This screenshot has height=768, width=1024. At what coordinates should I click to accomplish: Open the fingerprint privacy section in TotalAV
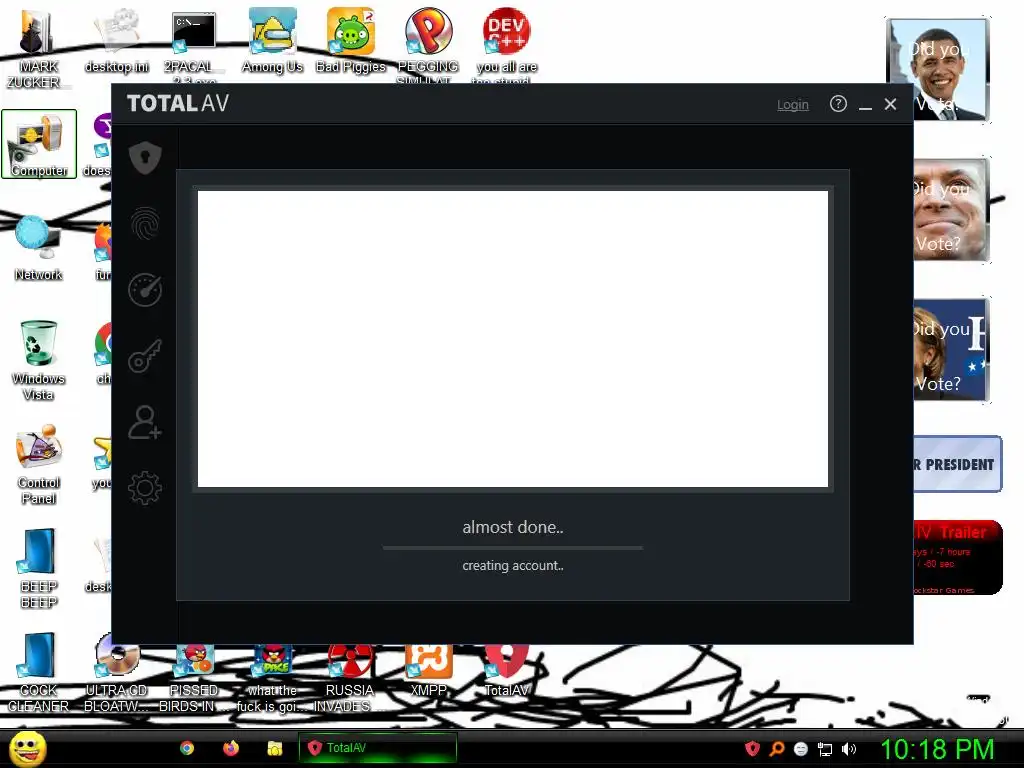point(145,224)
